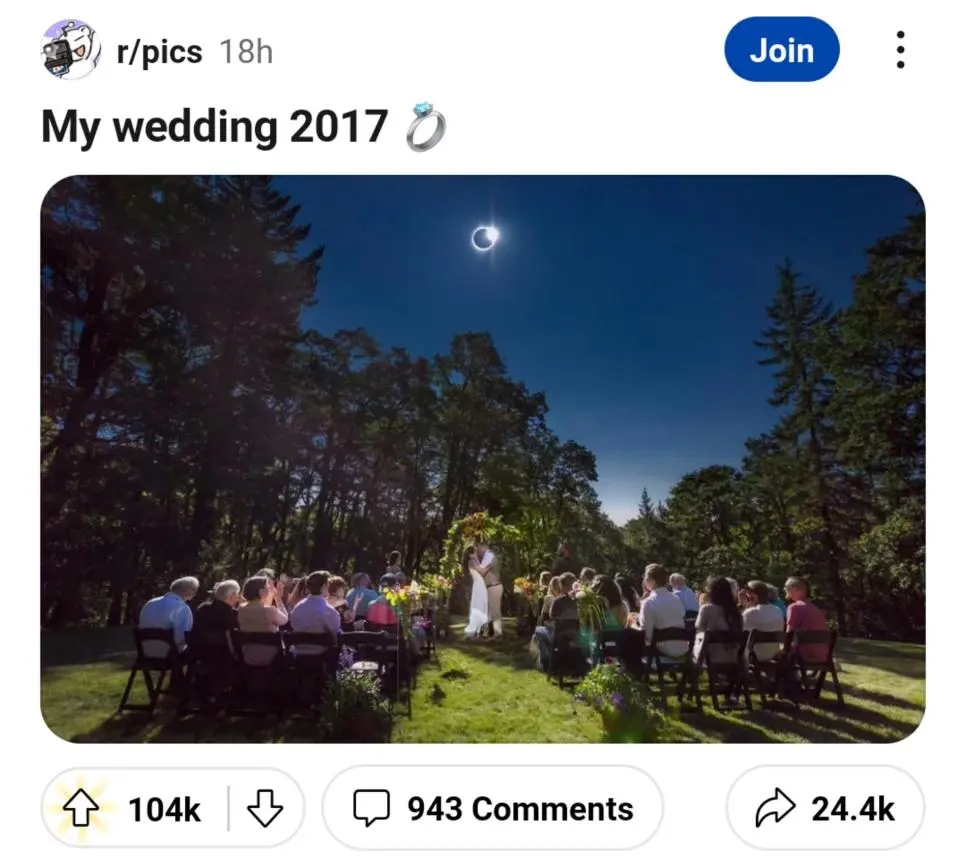966x862 pixels.
Task: Click the solar eclipse in the photo
Action: pyautogui.click(x=485, y=237)
